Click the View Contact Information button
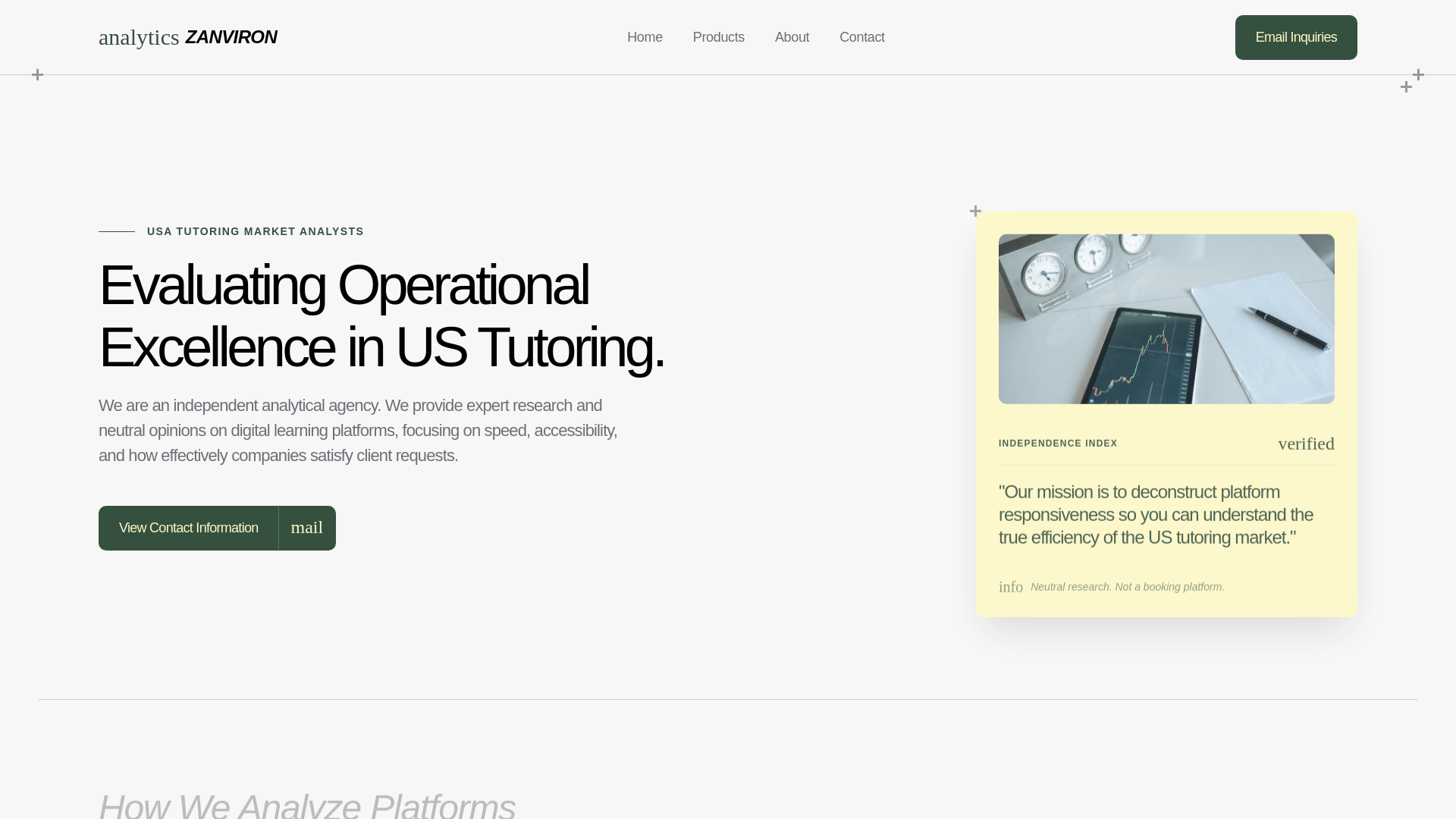1456x819 pixels. [188, 528]
